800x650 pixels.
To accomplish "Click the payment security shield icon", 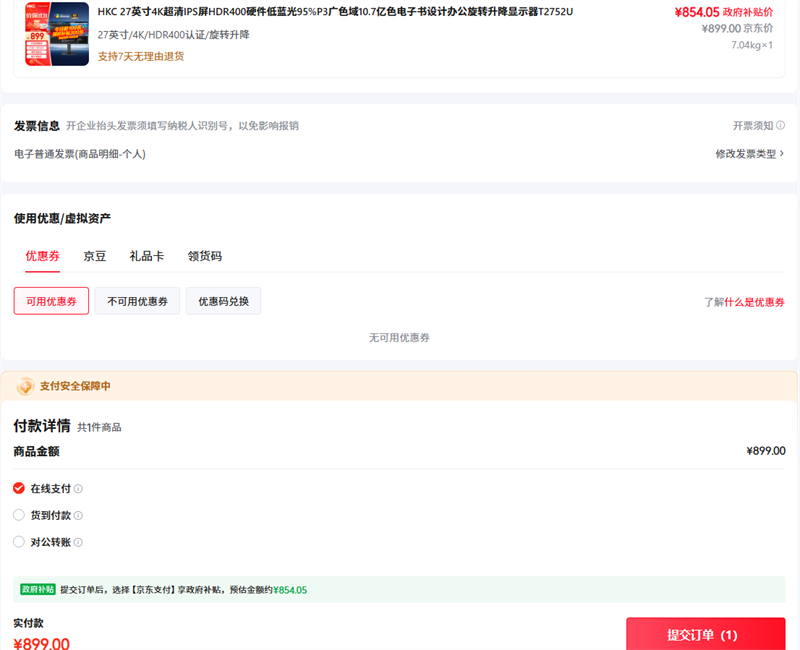I will pos(25,386).
